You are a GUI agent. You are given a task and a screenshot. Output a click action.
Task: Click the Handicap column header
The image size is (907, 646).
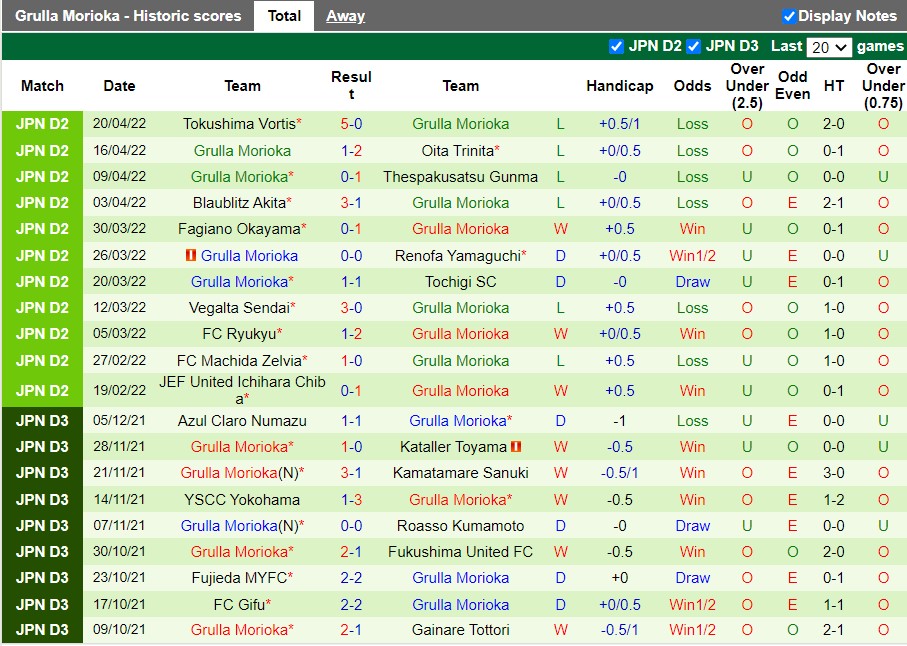coord(619,86)
